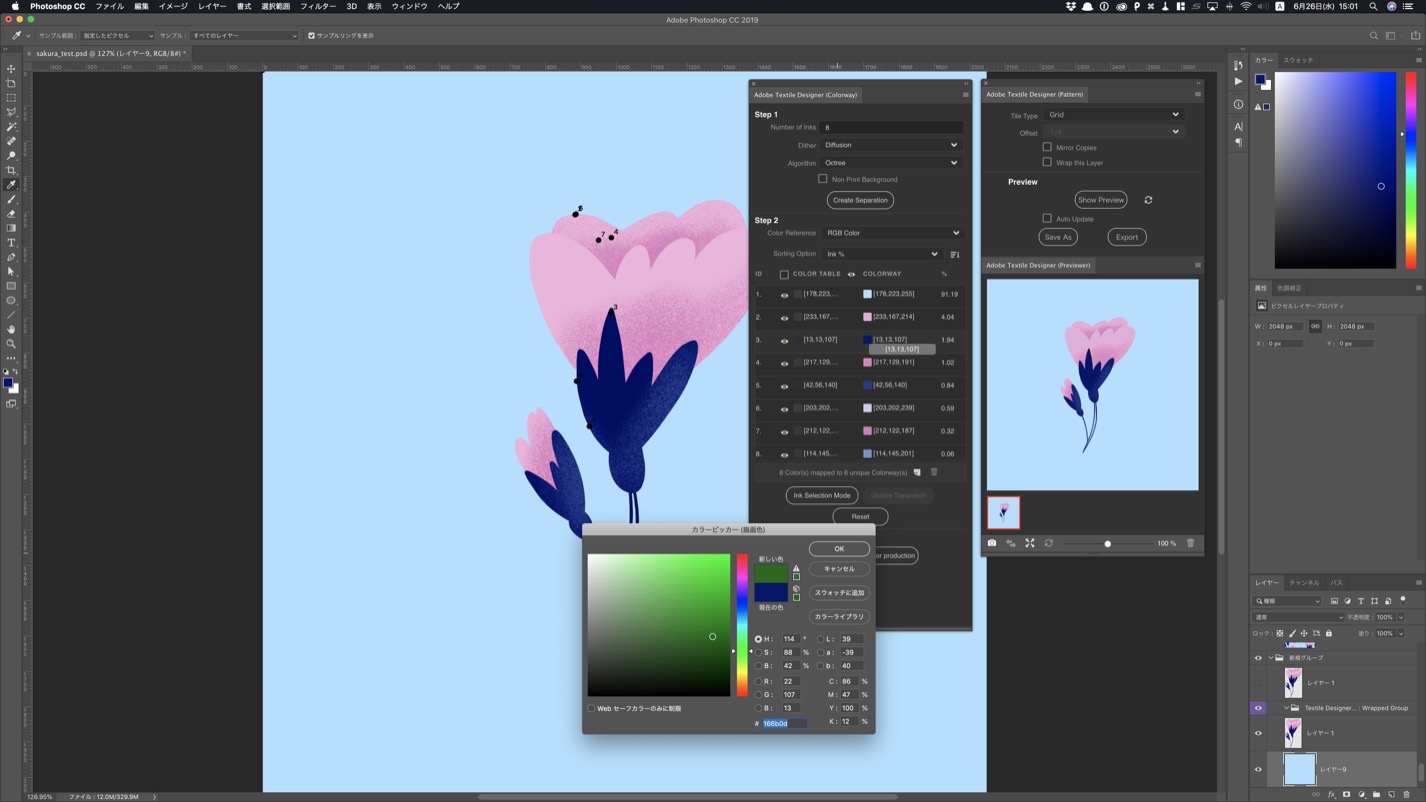Screen dimensions: 1426x802
Task: Open the Algorithm dropdown set to Octree
Action: tap(891, 163)
